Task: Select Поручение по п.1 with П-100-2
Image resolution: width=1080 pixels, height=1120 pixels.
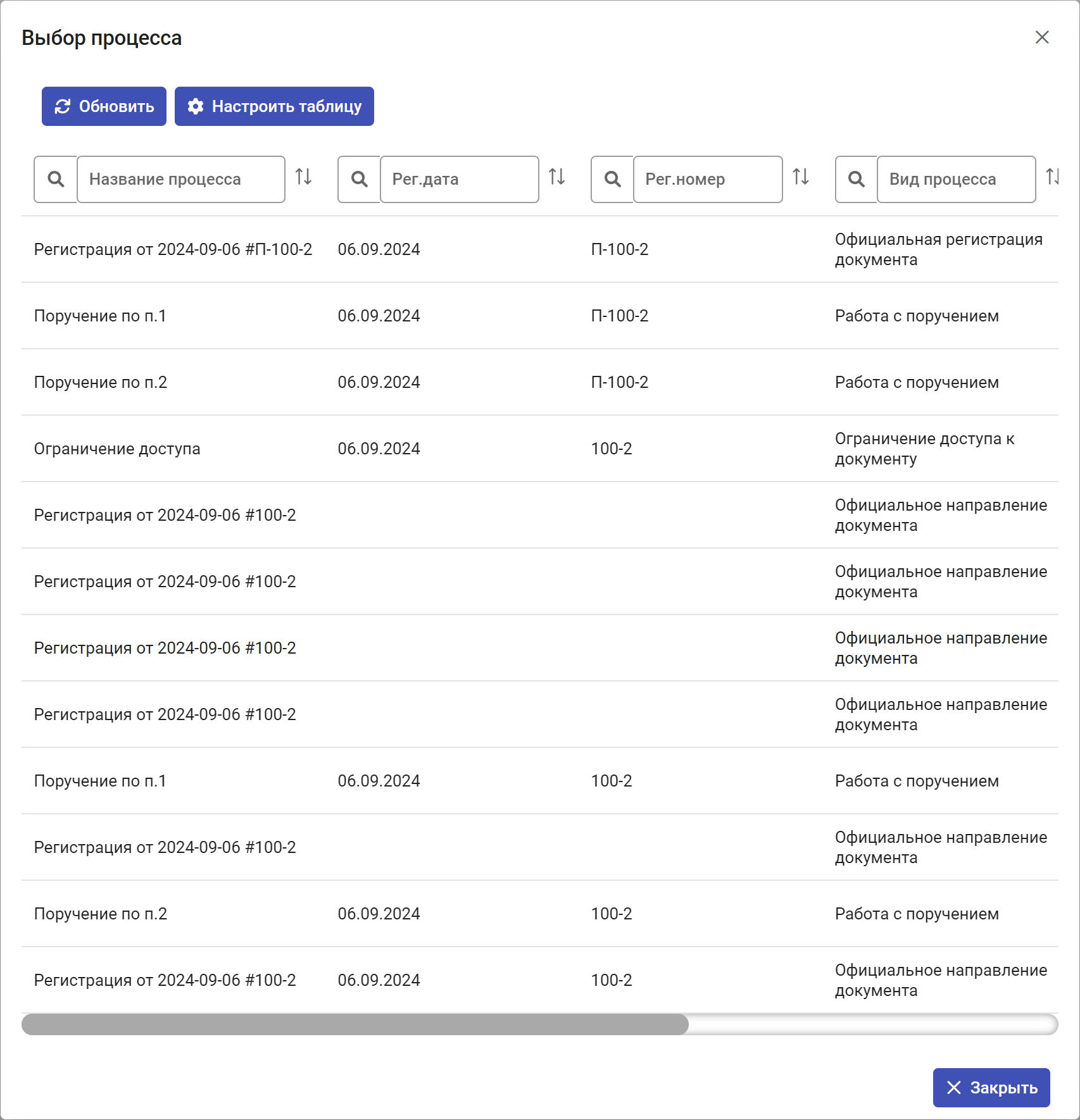Action: 540,316
